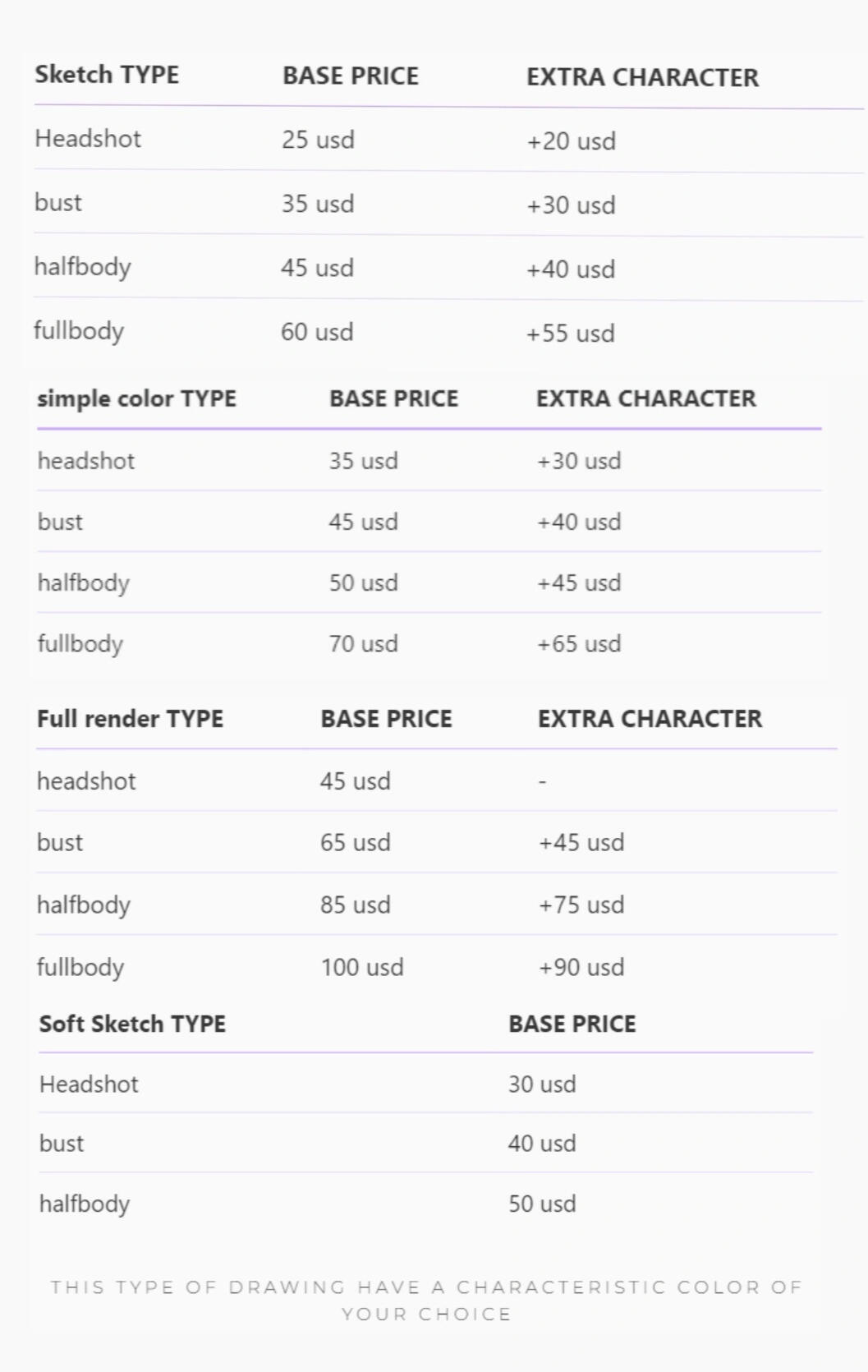This screenshot has width=868, height=1372.
Task: Click Full render fullbody 100 usd
Action: (361, 967)
